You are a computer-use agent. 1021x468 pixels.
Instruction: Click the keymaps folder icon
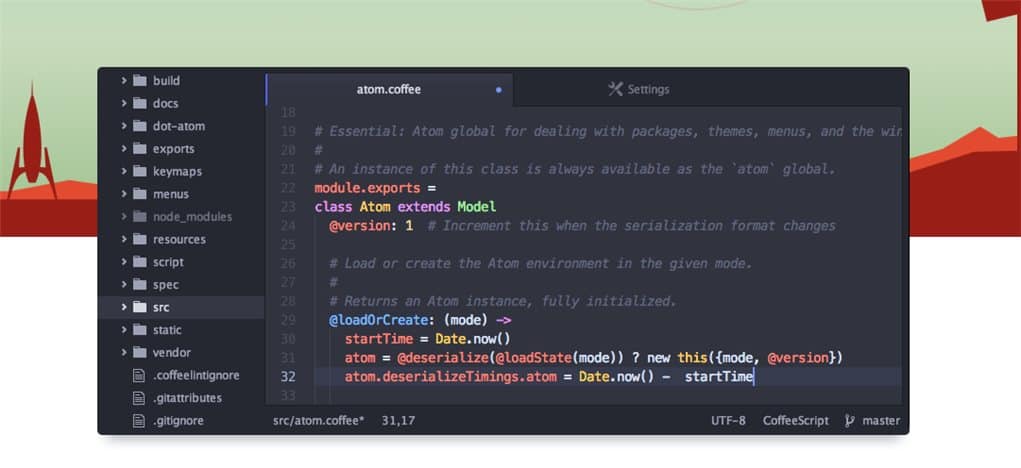(139, 171)
